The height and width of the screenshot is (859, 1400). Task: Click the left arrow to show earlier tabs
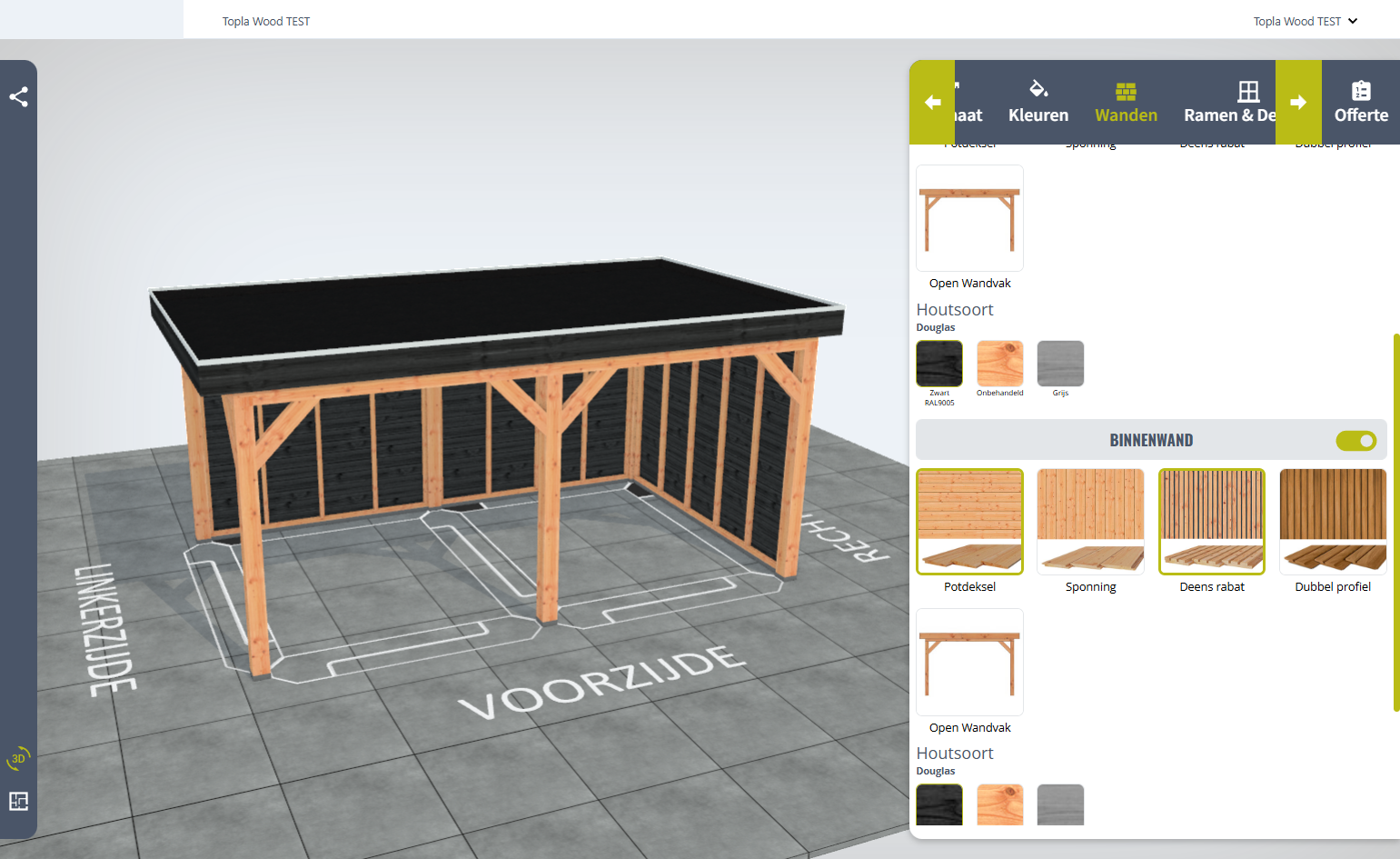click(932, 102)
